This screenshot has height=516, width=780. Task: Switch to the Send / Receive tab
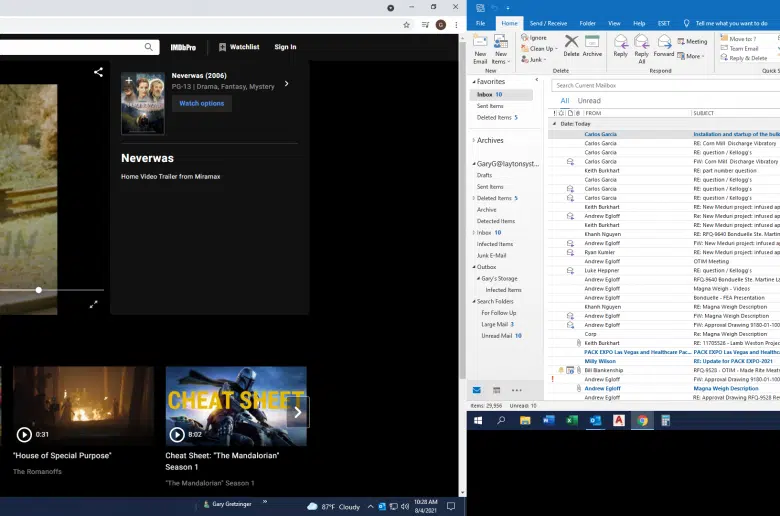548,22
